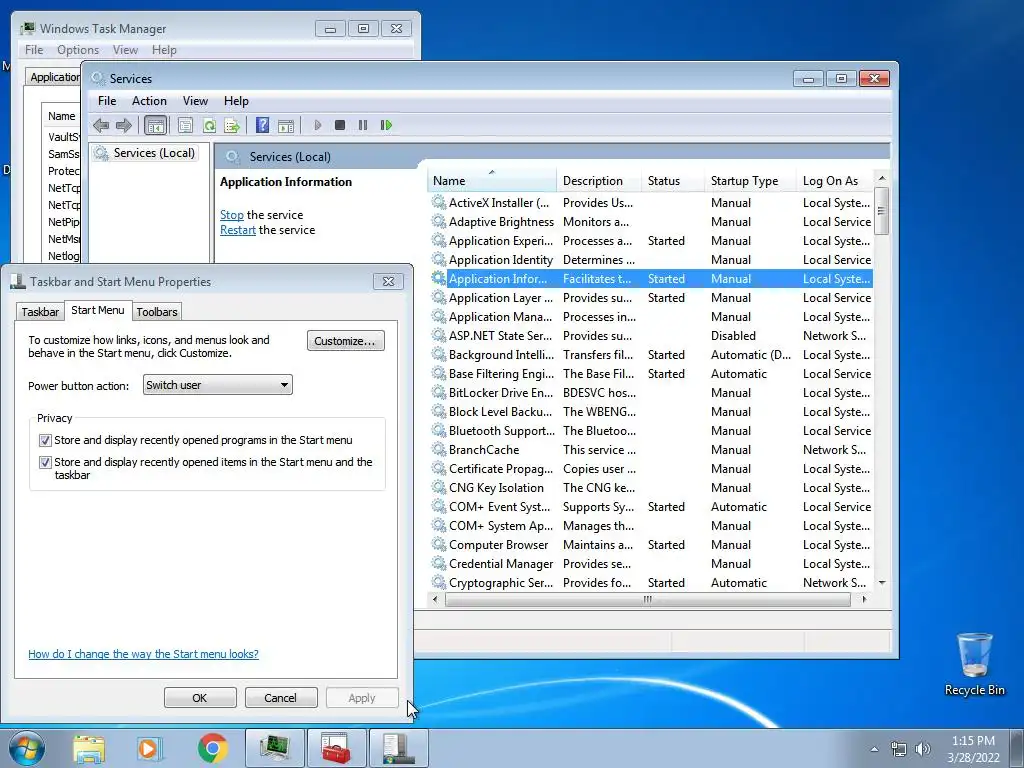Select the Application Identity service row
This screenshot has width=1024, height=768.
[651, 260]
